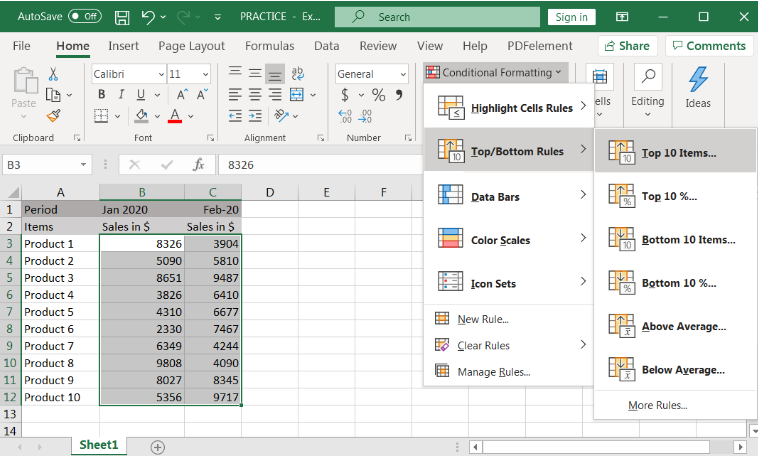The width and height of the screenshot is (758, 456).
Task: Select Top 10 % option
Action: pyautogui.click(x=675, y=196)
